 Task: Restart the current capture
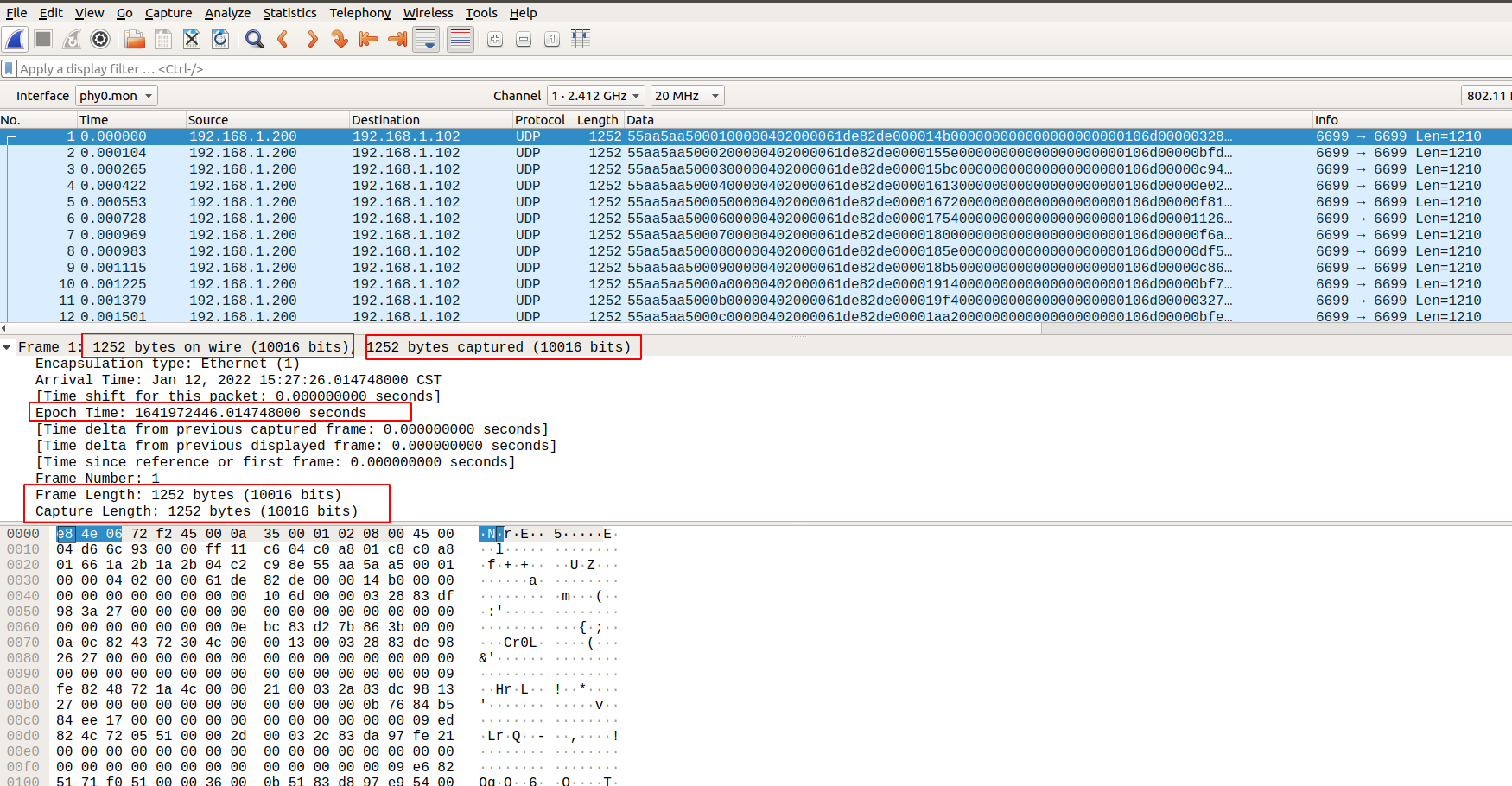point(72,39)
